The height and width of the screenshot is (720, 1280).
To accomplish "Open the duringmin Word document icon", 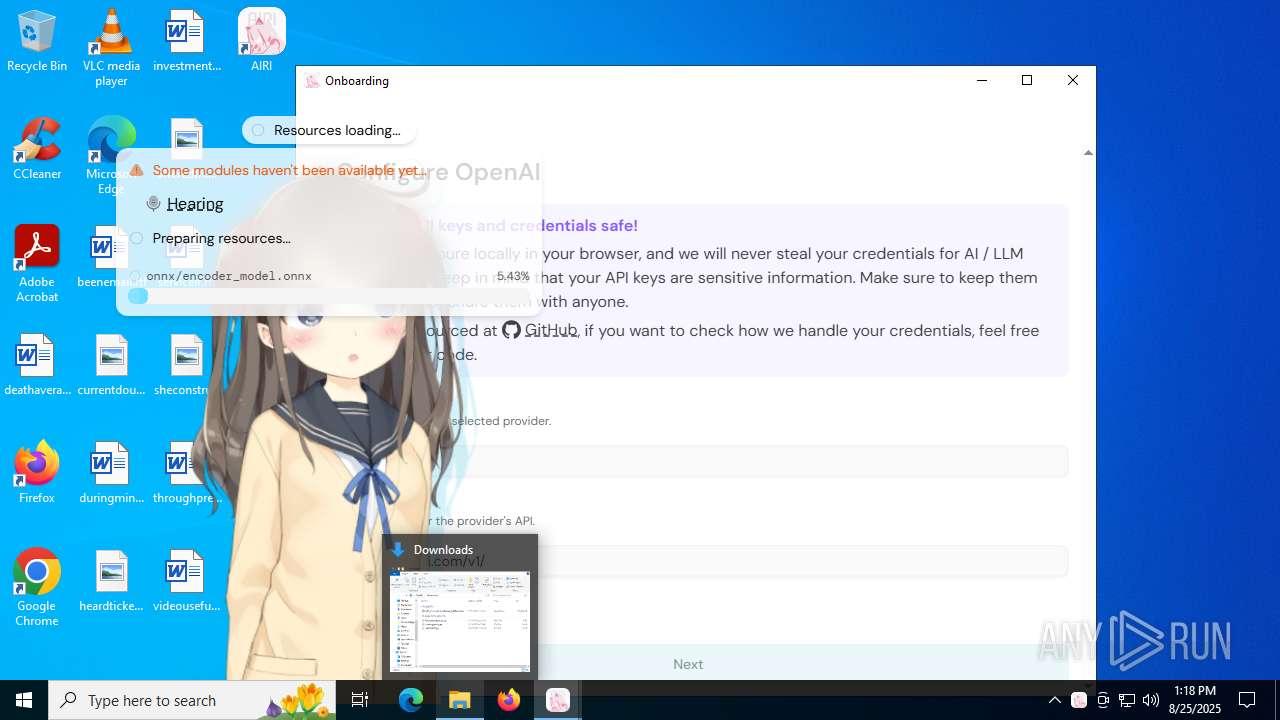I will pyautogui.click(x=111, y=473).
